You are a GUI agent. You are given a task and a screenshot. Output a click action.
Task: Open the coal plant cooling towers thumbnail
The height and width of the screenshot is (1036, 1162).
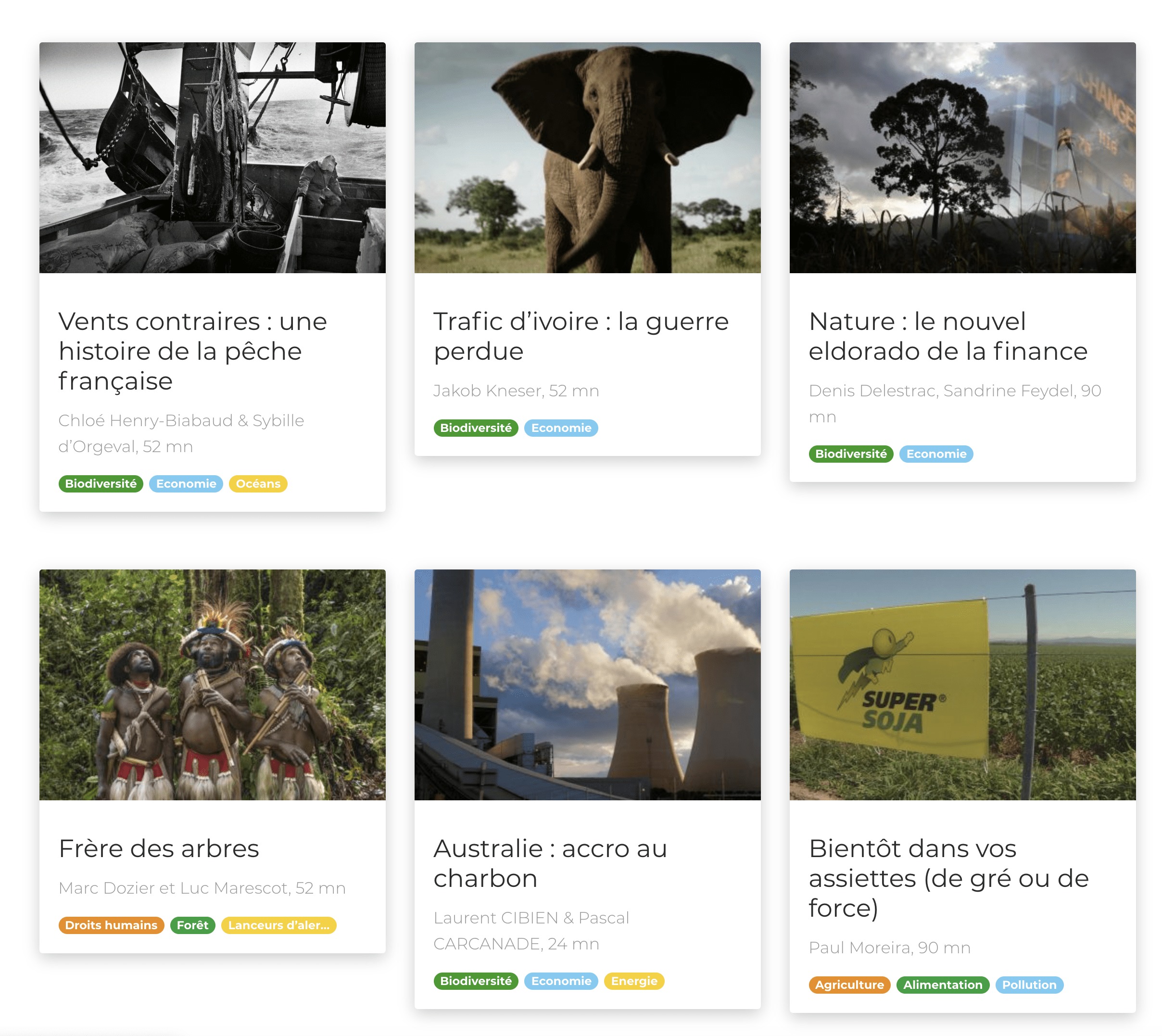588,685
